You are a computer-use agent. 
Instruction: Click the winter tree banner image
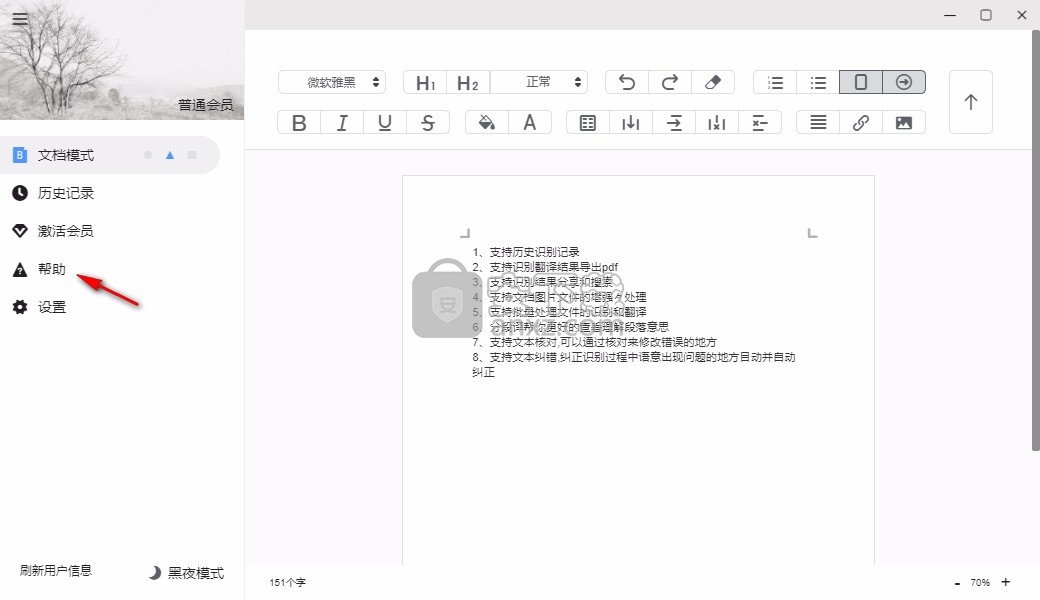[x=122, y=60]
